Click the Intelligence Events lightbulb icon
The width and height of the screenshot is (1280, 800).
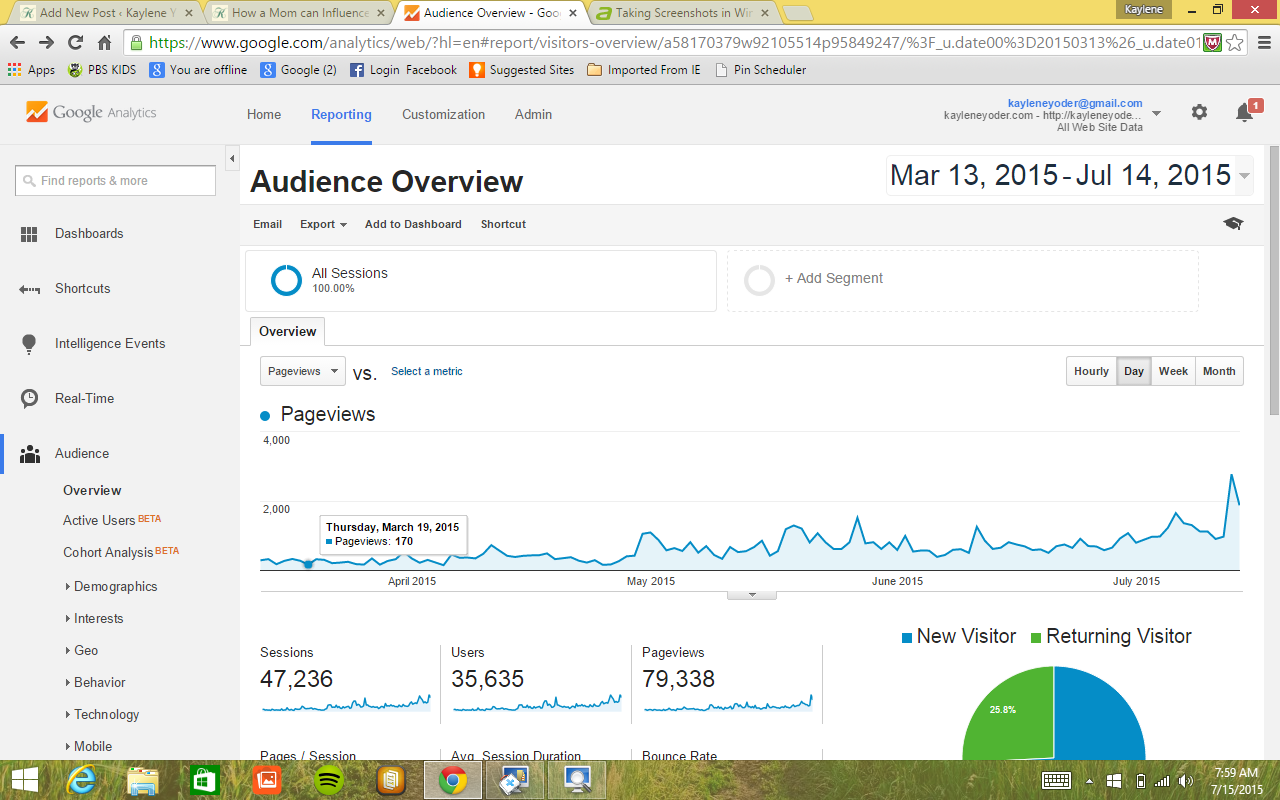[29, 344]
